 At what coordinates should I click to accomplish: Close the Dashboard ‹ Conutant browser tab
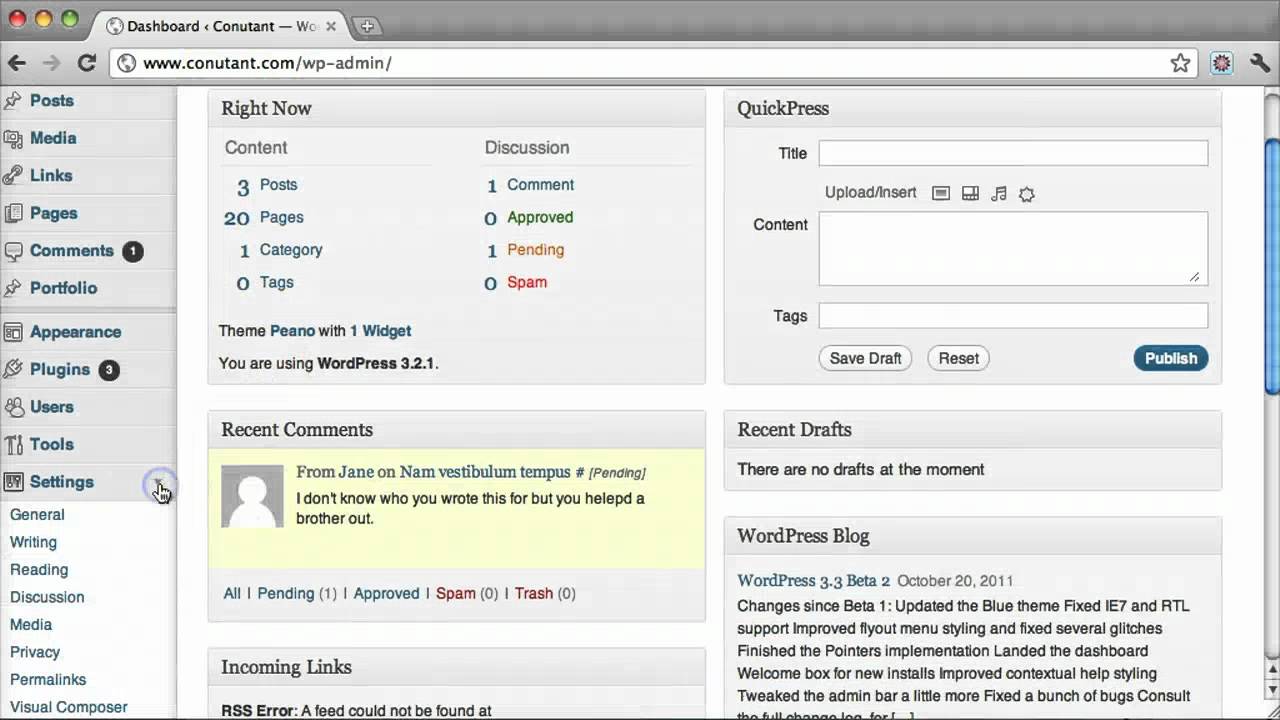(x=331, y=26)
